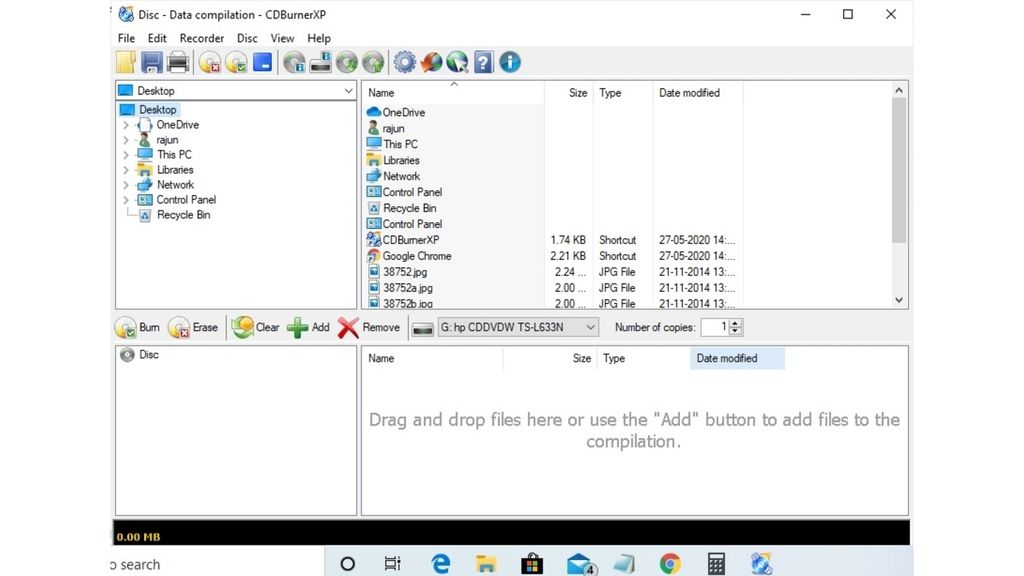The height and width of the screenshot is (576, 1024).
Task: Open the Disc menu
Action: pyautogui.click(x=247, y=38)
